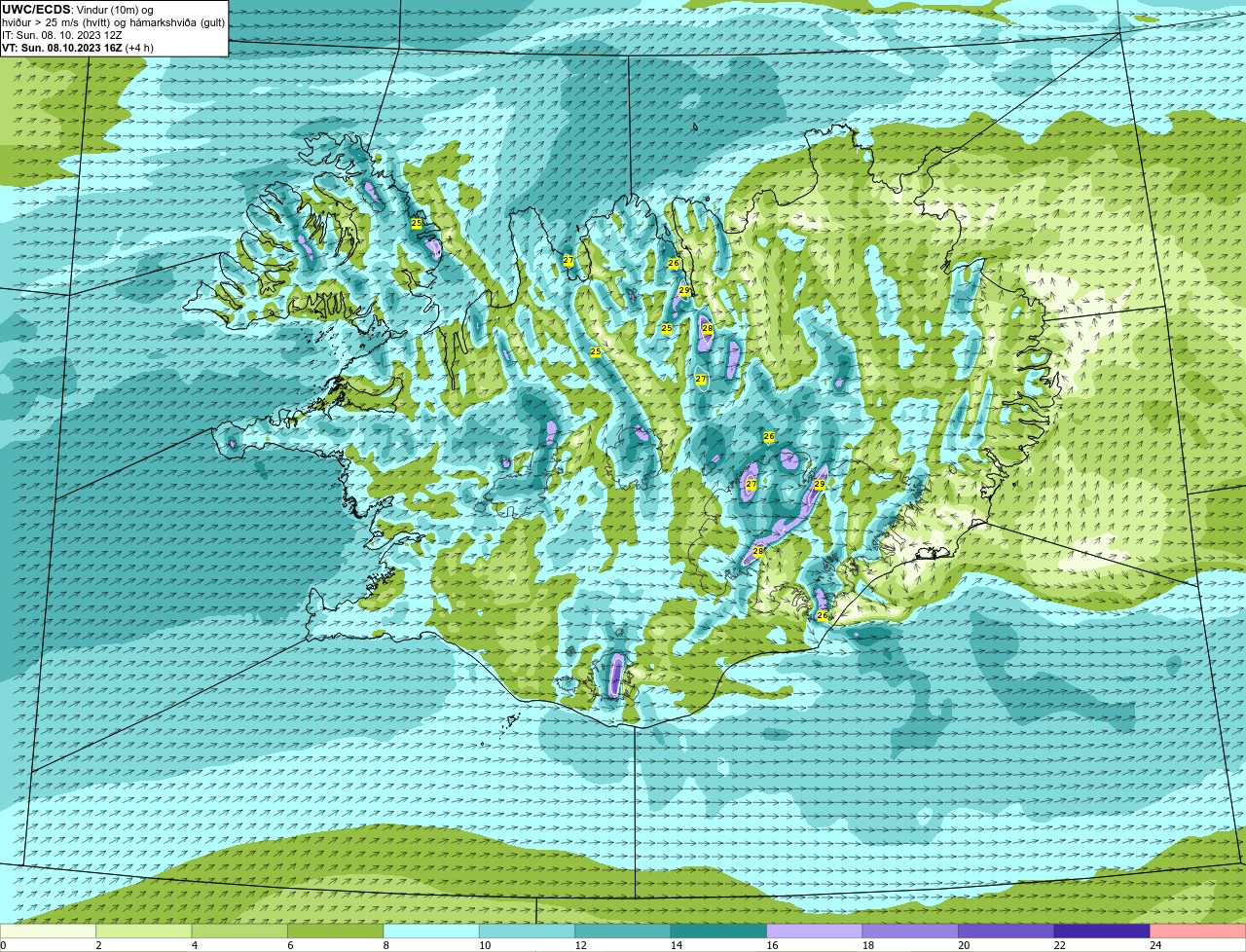Click the legend scale value "6"
1246x952 pixels.
click(x=289, y=945)
